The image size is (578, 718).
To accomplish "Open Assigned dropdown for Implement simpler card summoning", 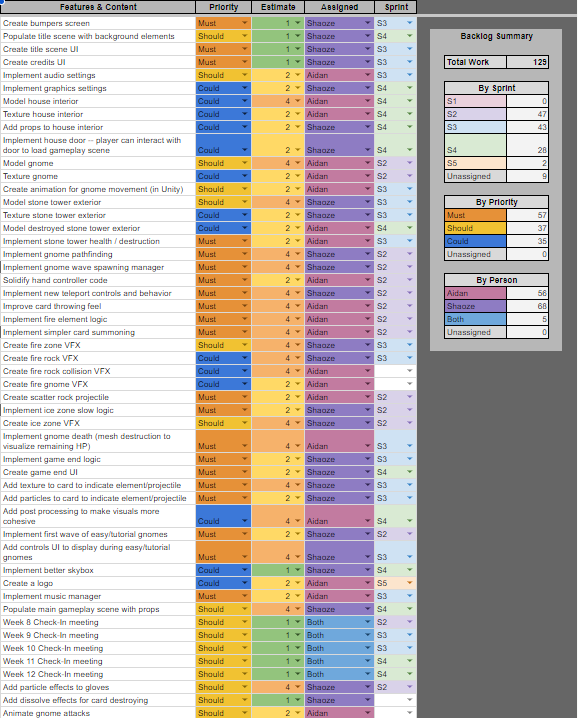I will 367,332.
